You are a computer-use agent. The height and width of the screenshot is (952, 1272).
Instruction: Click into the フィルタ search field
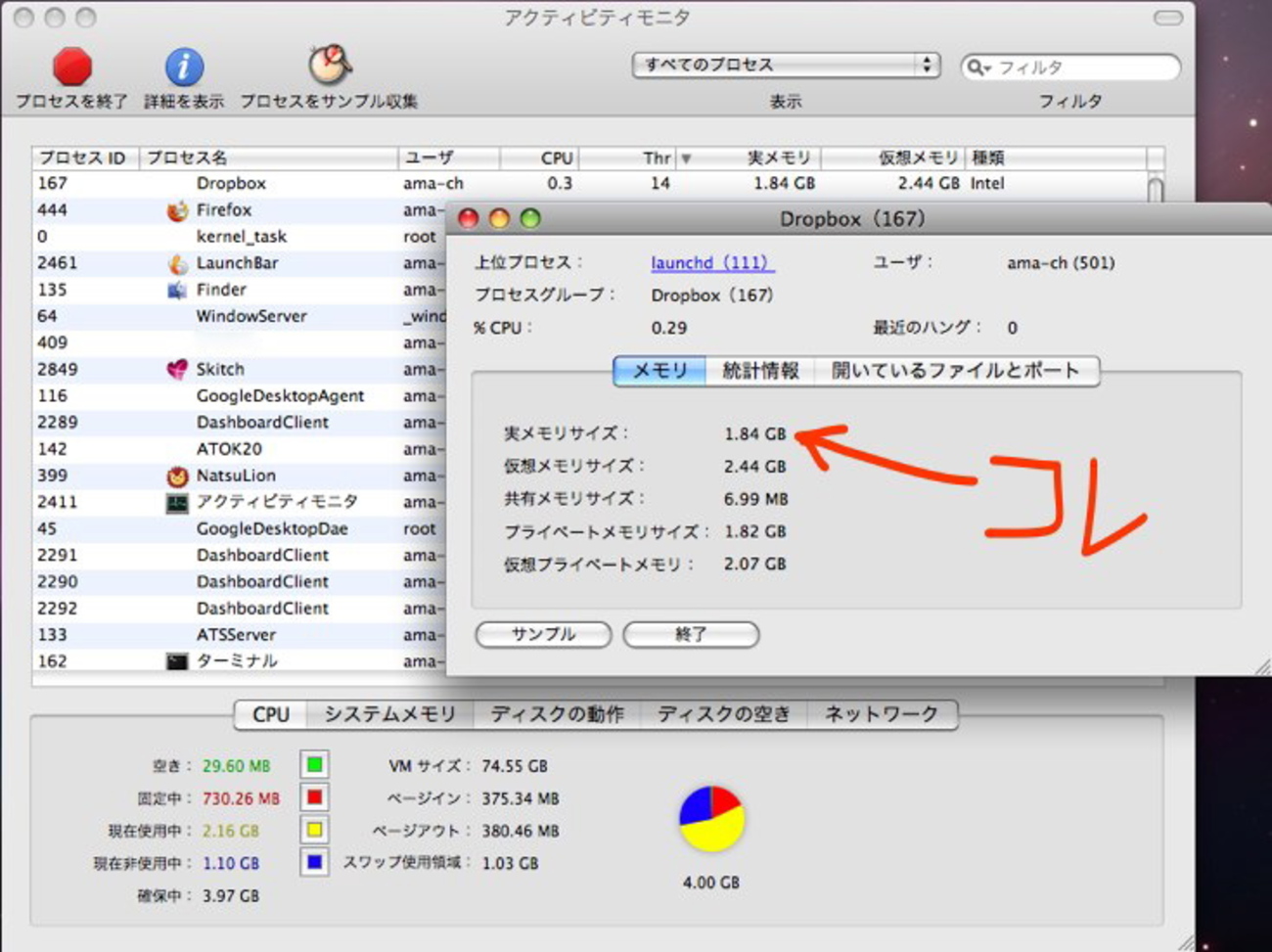(1081, 68)
